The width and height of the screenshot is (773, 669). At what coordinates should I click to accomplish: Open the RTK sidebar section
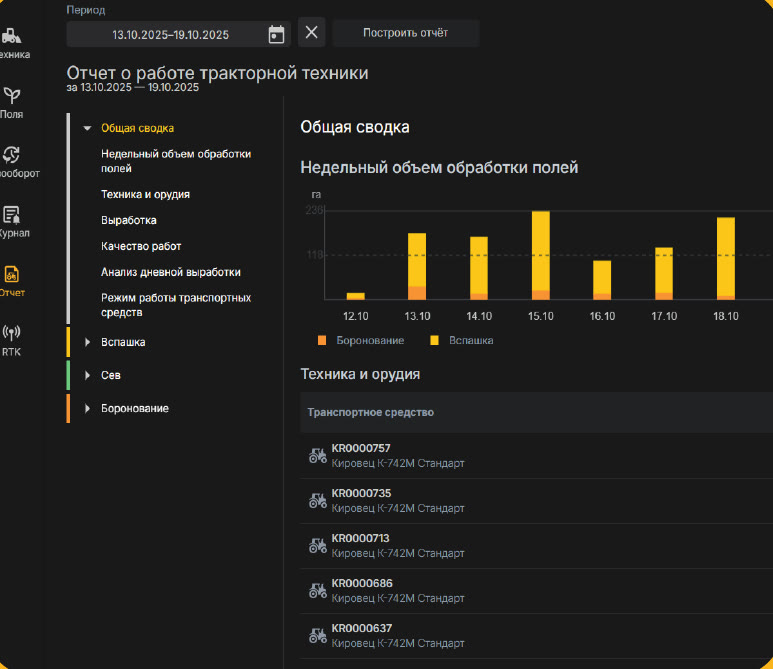[x=12, y=341]
